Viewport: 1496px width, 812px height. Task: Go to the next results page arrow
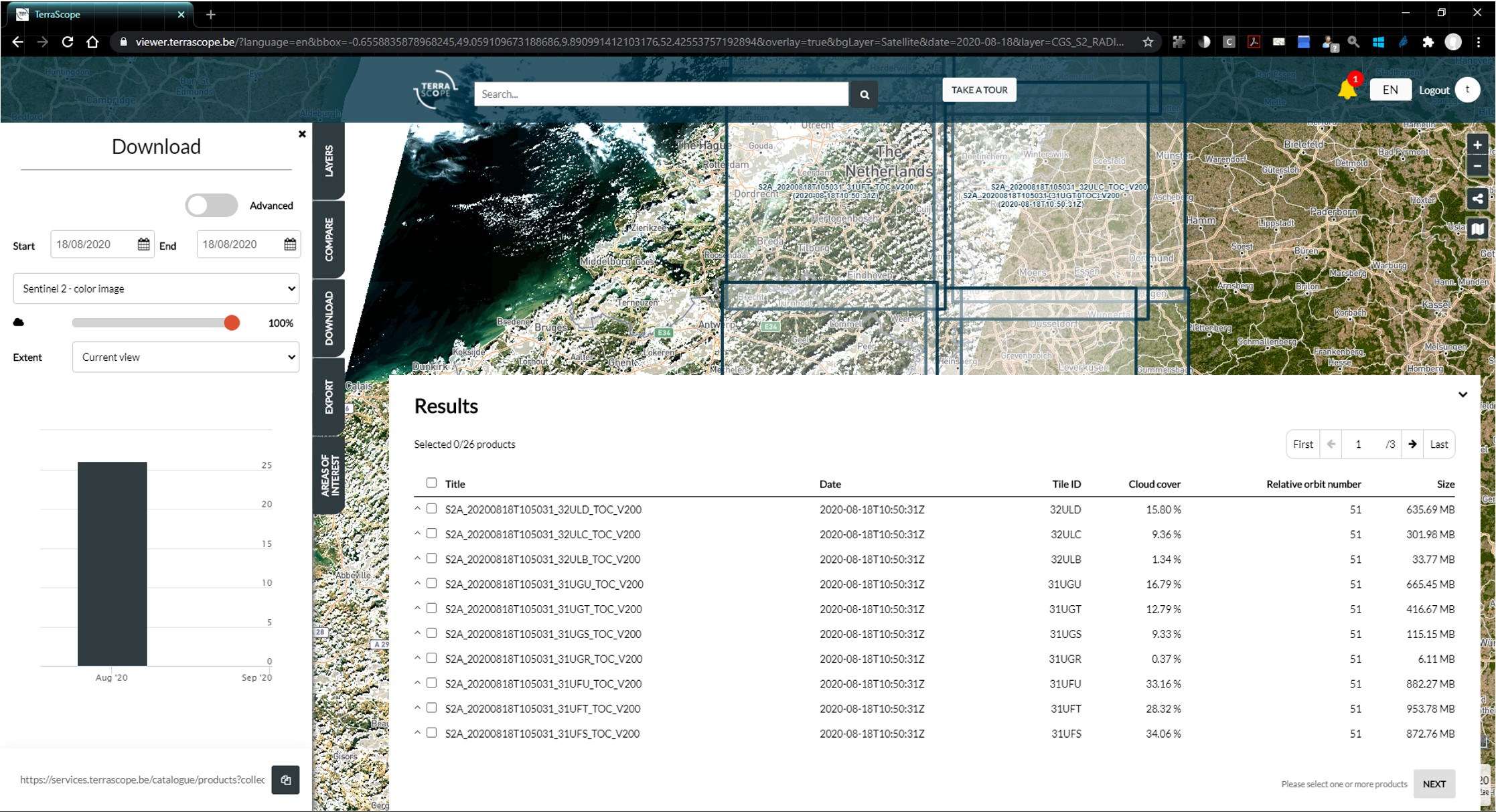[1412, 444]
